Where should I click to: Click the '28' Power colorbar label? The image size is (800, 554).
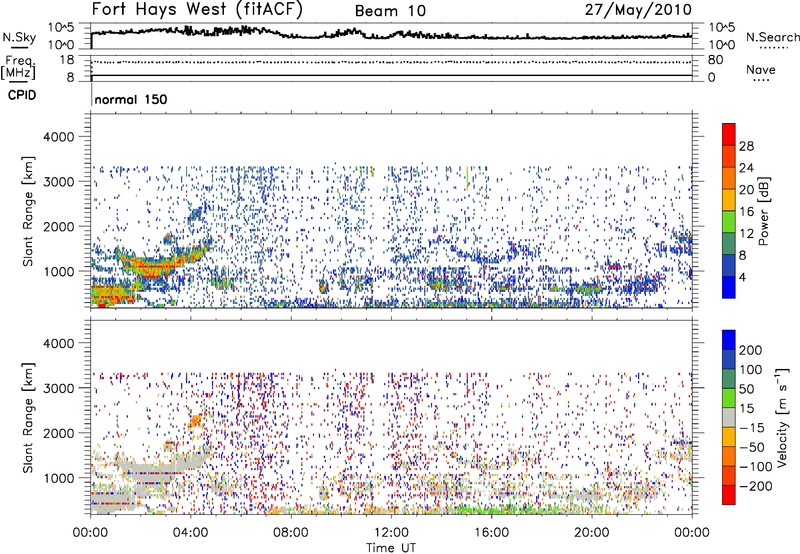[x=746, y=146]
